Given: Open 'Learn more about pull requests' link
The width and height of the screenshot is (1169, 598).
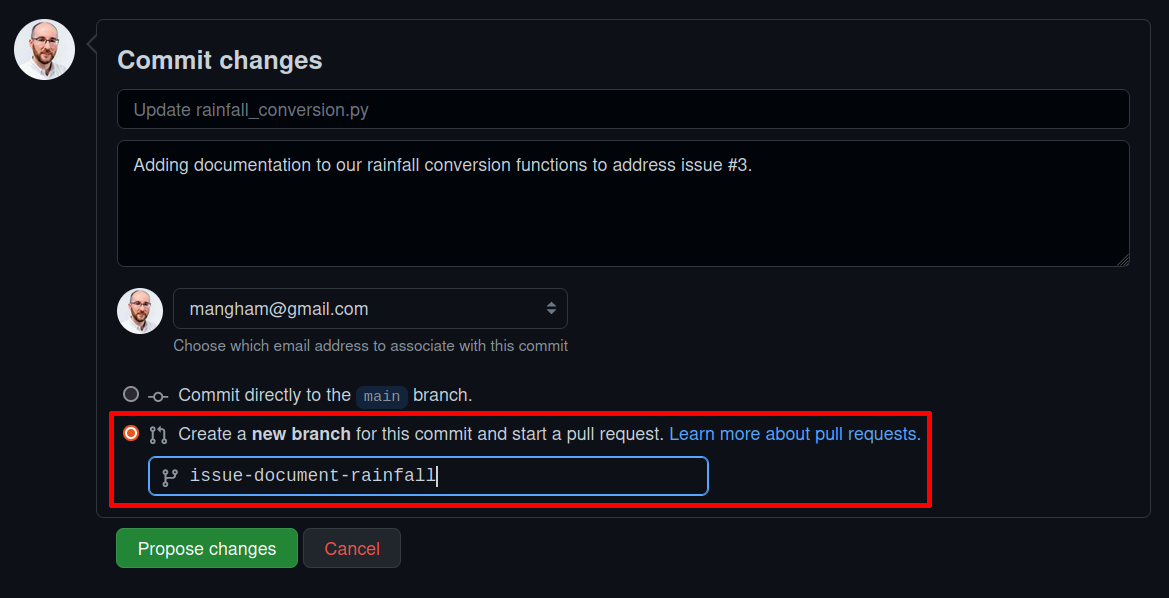Looking at the screenshot, I should point(794,434).
